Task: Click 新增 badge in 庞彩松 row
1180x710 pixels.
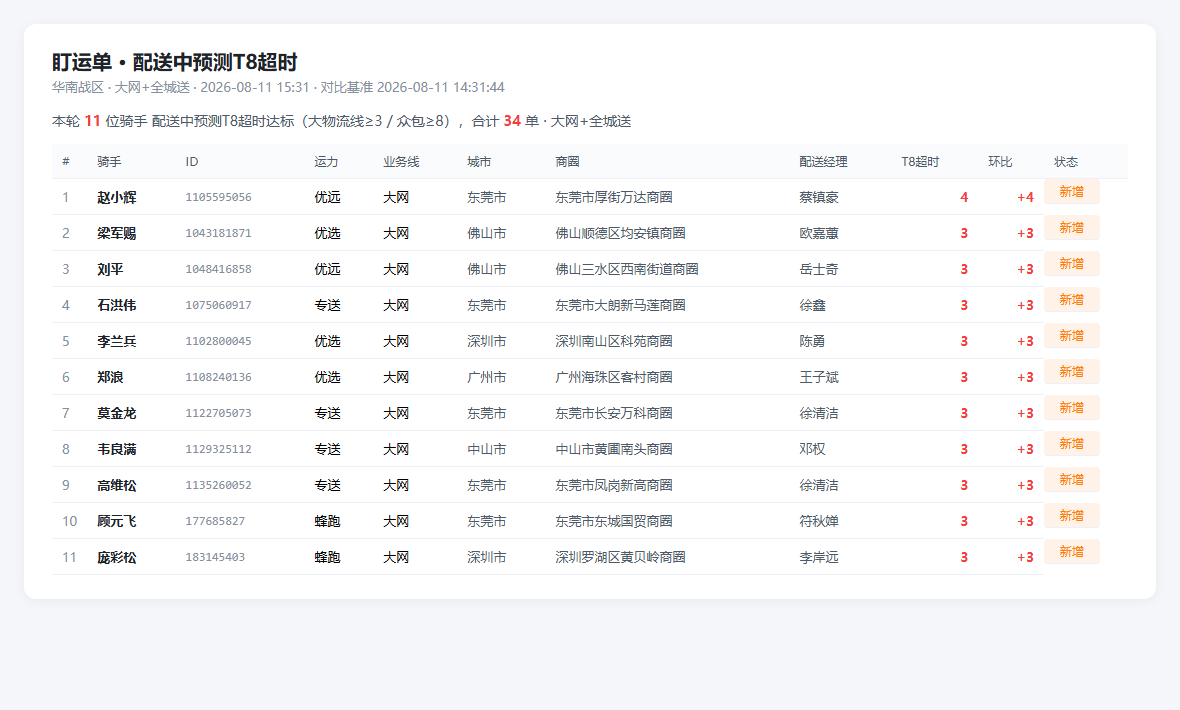Action: point(1072,552)
